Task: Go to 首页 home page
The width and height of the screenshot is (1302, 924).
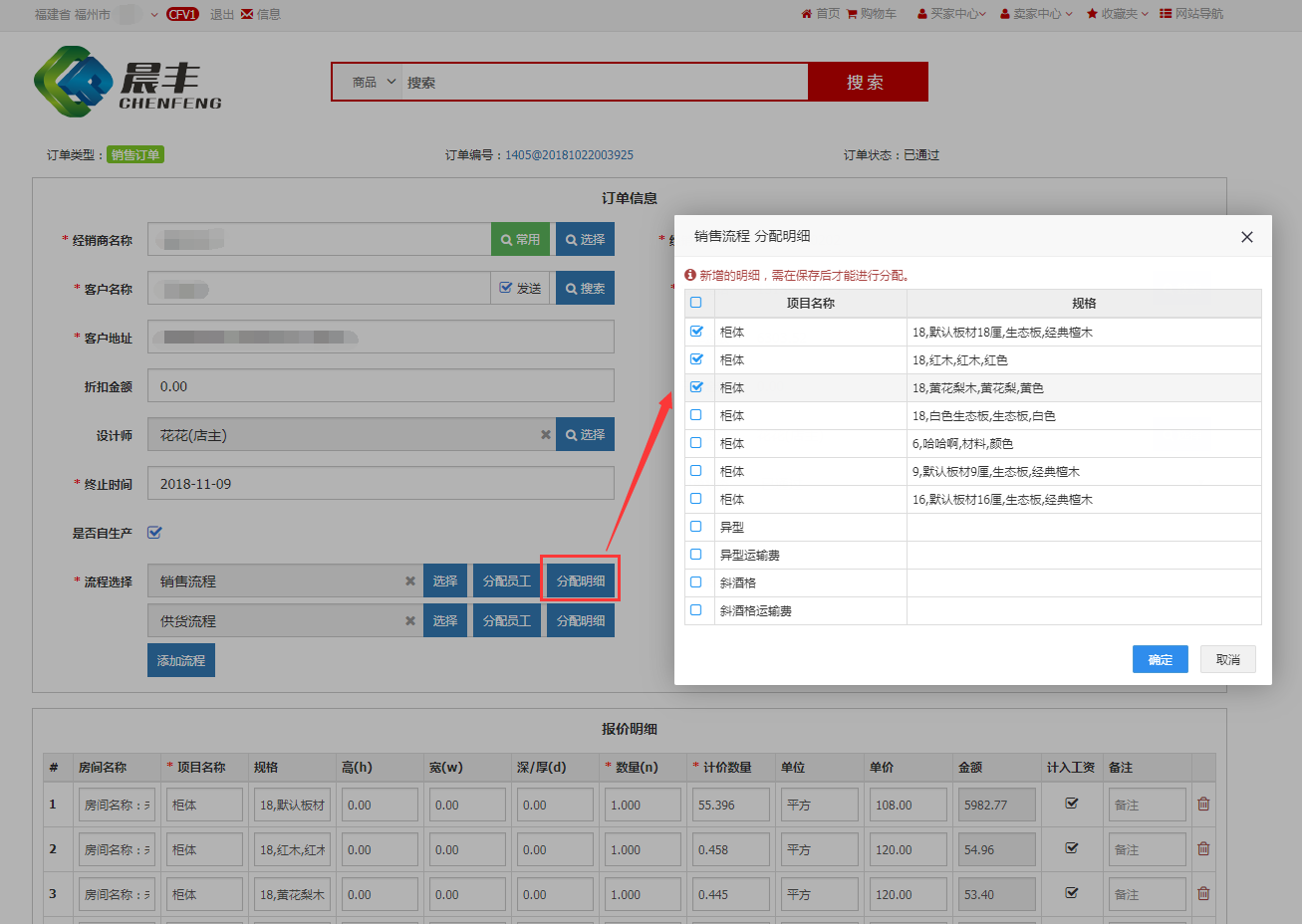Action: coord(820,14)
